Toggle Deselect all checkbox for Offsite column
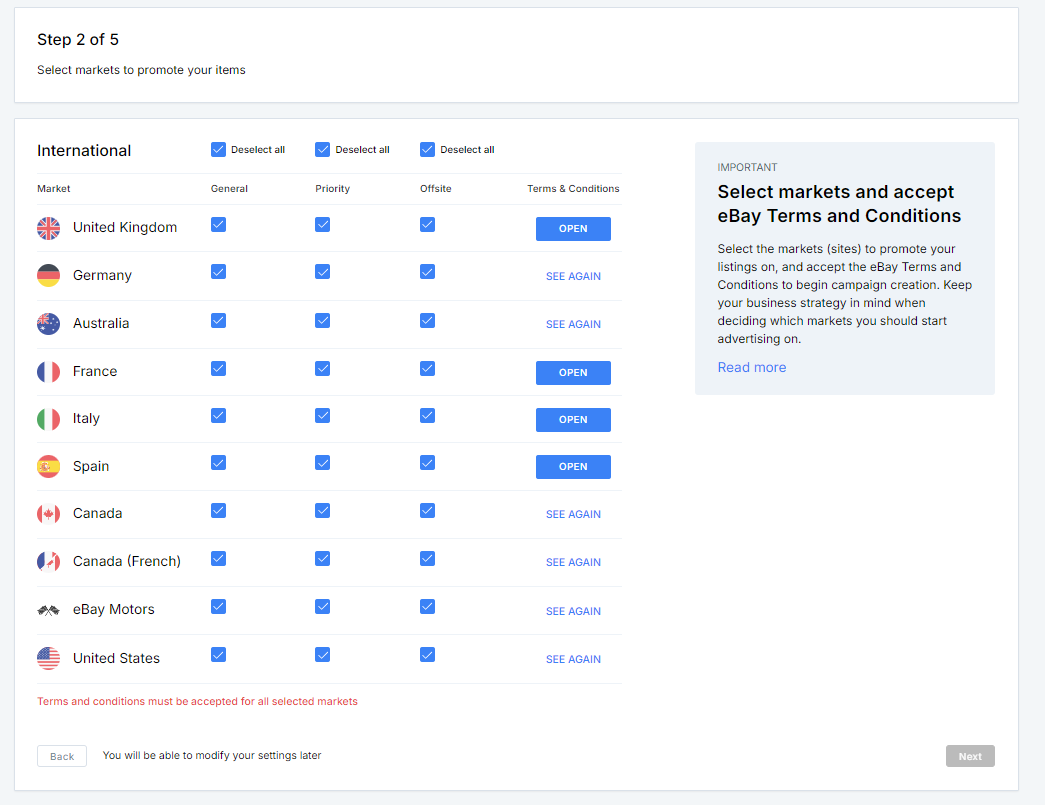1045x805 pixels. (427, 149)
